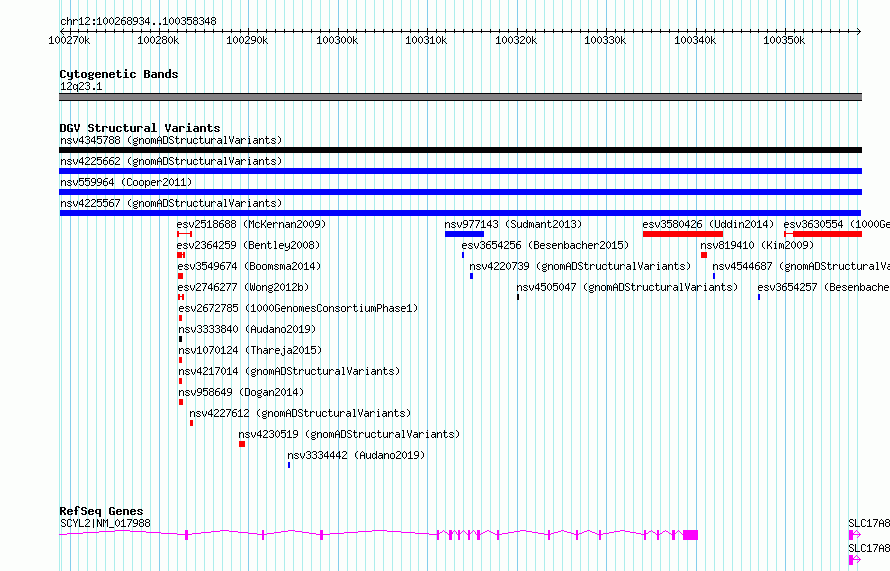Click the nsv4230519 red variant marker
This screenshot has width=890, height=571.
[242, 444]
